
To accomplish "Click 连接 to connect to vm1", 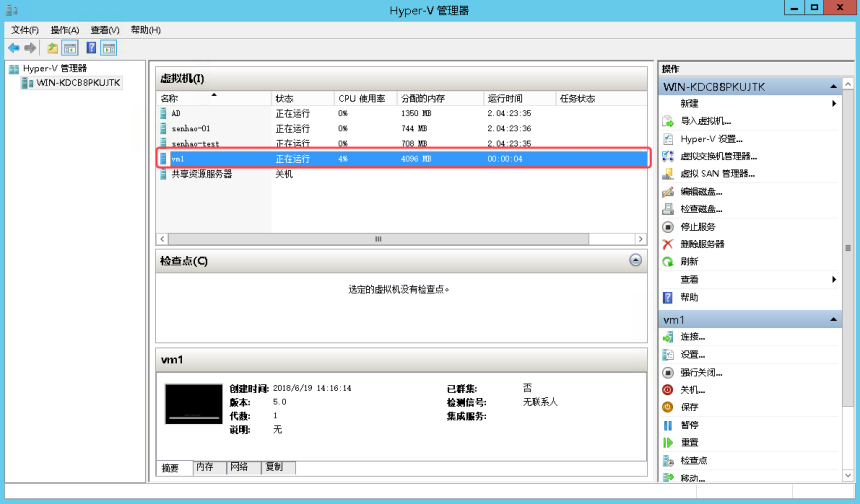I will click(693, 337).
